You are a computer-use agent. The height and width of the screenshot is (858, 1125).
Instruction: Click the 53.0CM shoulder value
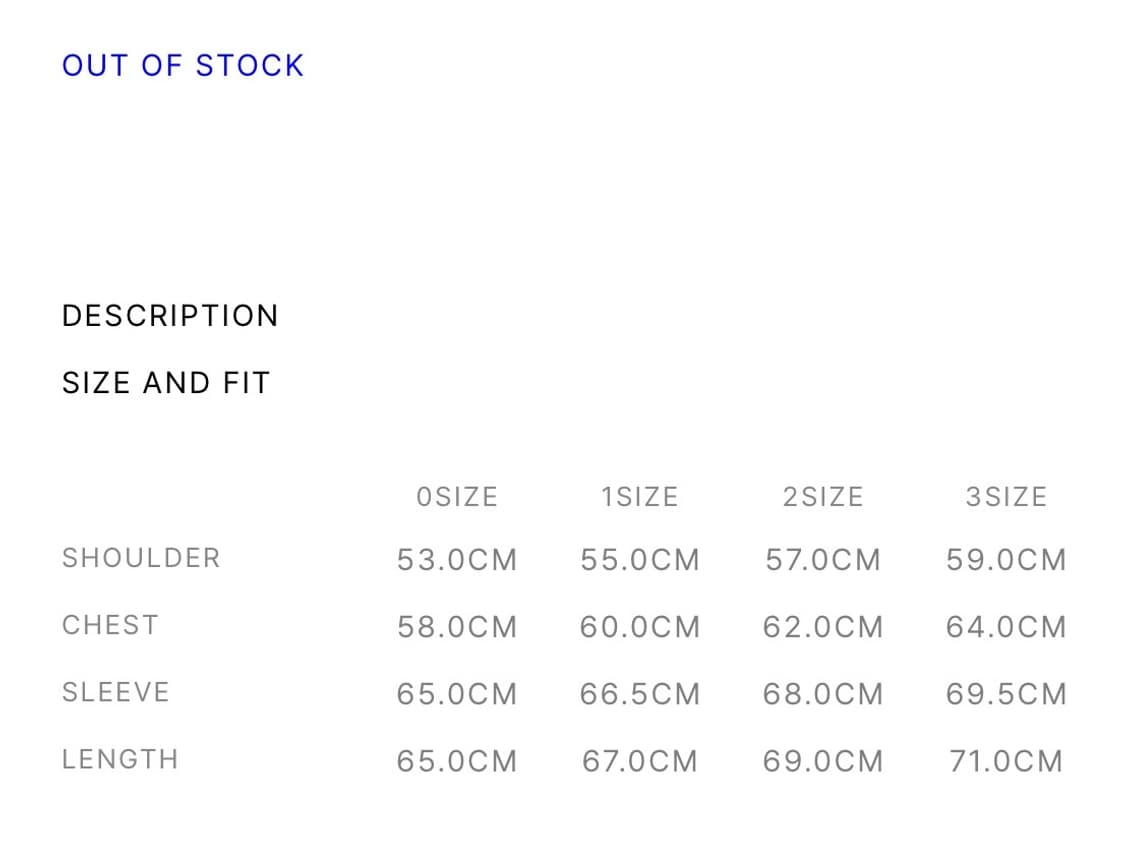click(x=457, y=560)
